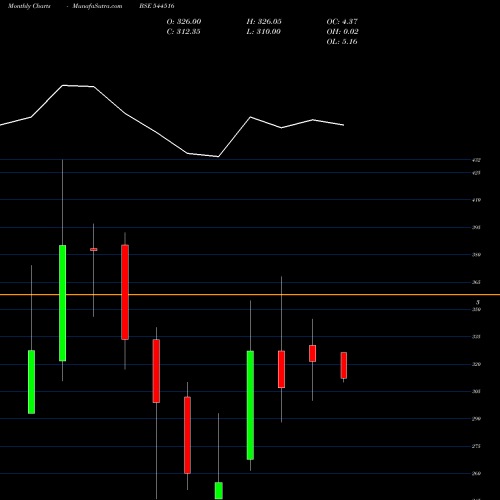
Task: Click the 320 price axis label
Action: [x=476, y=364]
